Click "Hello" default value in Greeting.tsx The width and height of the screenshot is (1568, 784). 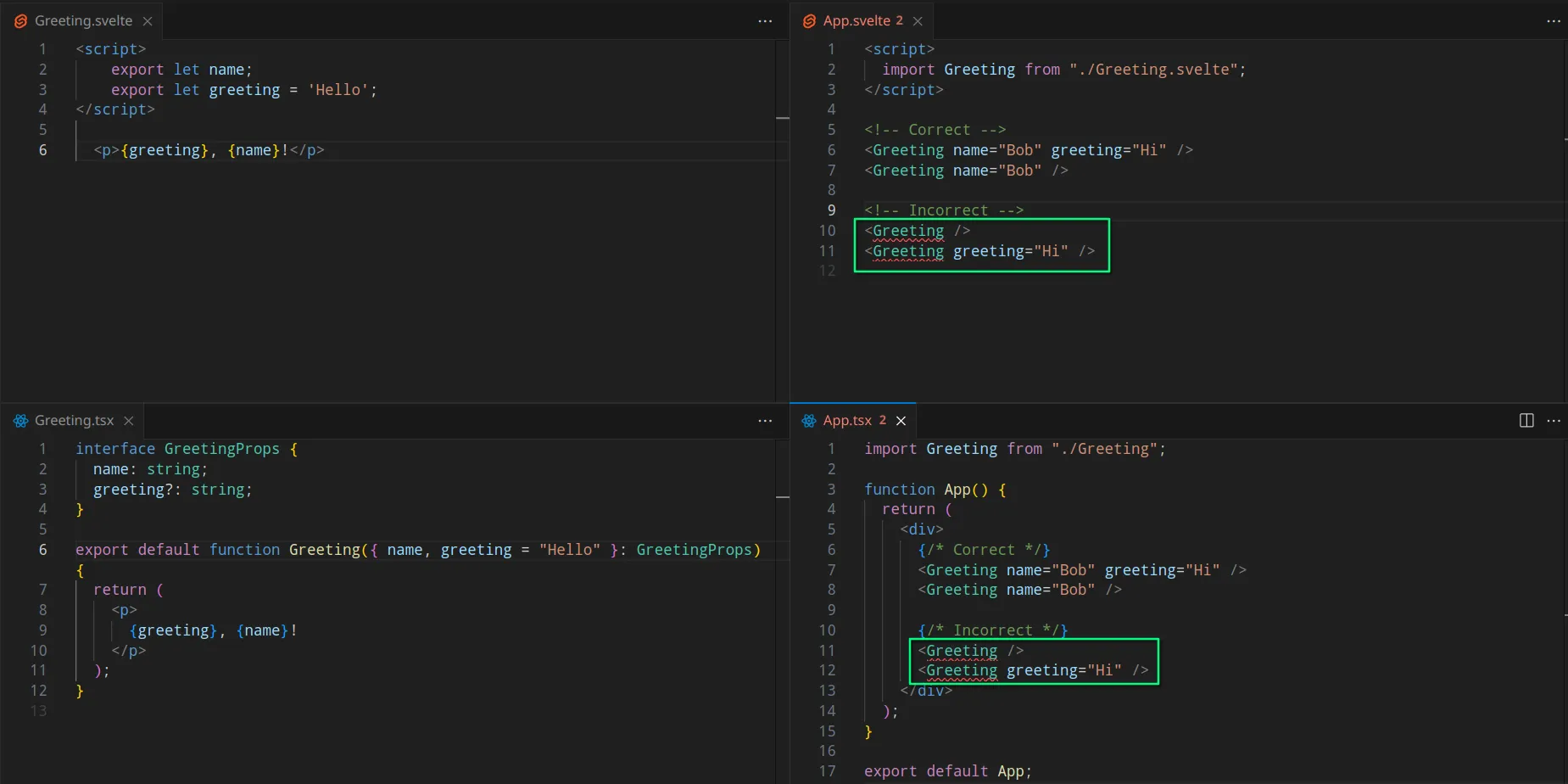point(570,550)
